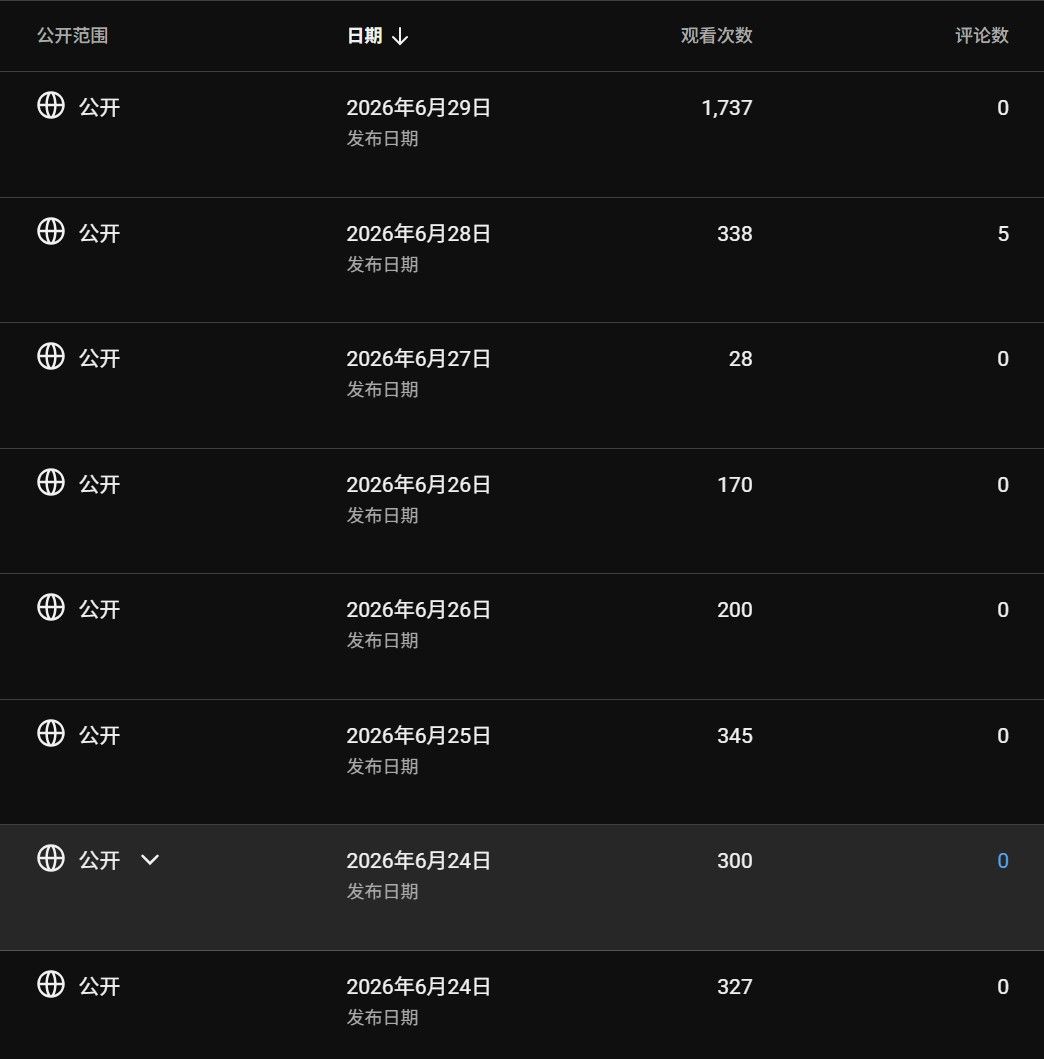Click globe icon in 327-views row
This screenshot has height=1059, width=1044.
[51, 984]
